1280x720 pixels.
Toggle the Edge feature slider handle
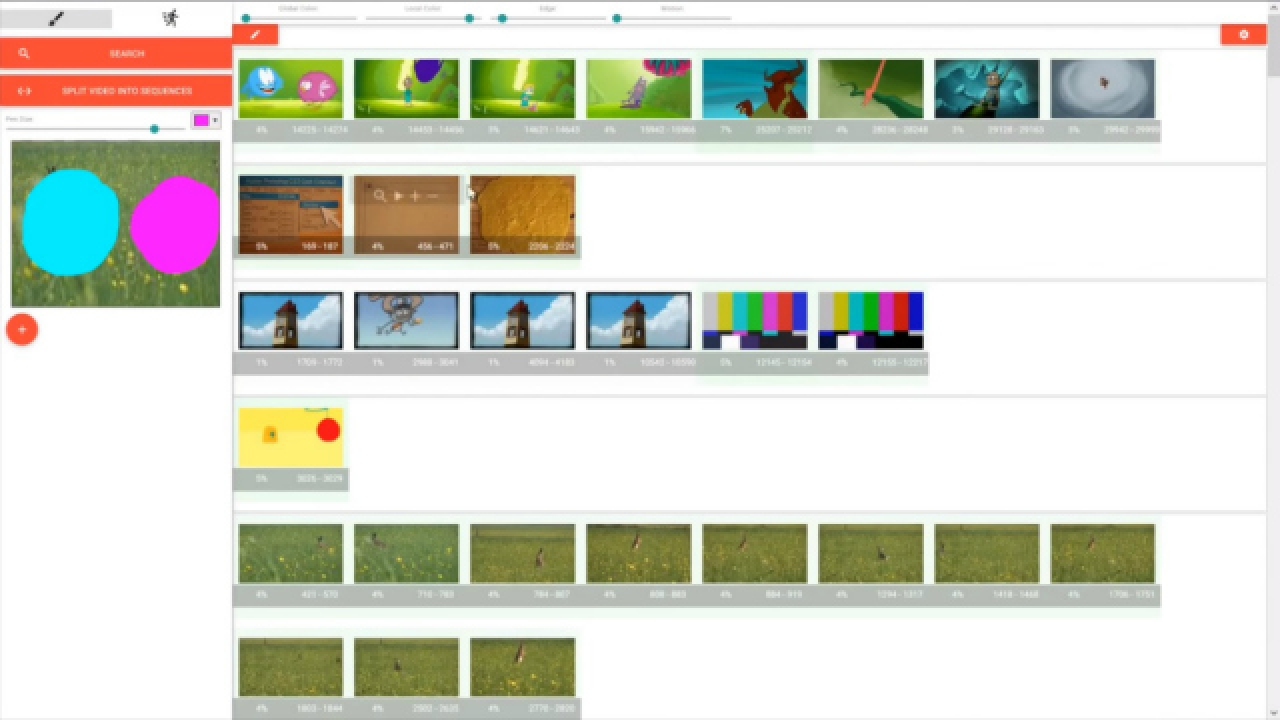503,17
